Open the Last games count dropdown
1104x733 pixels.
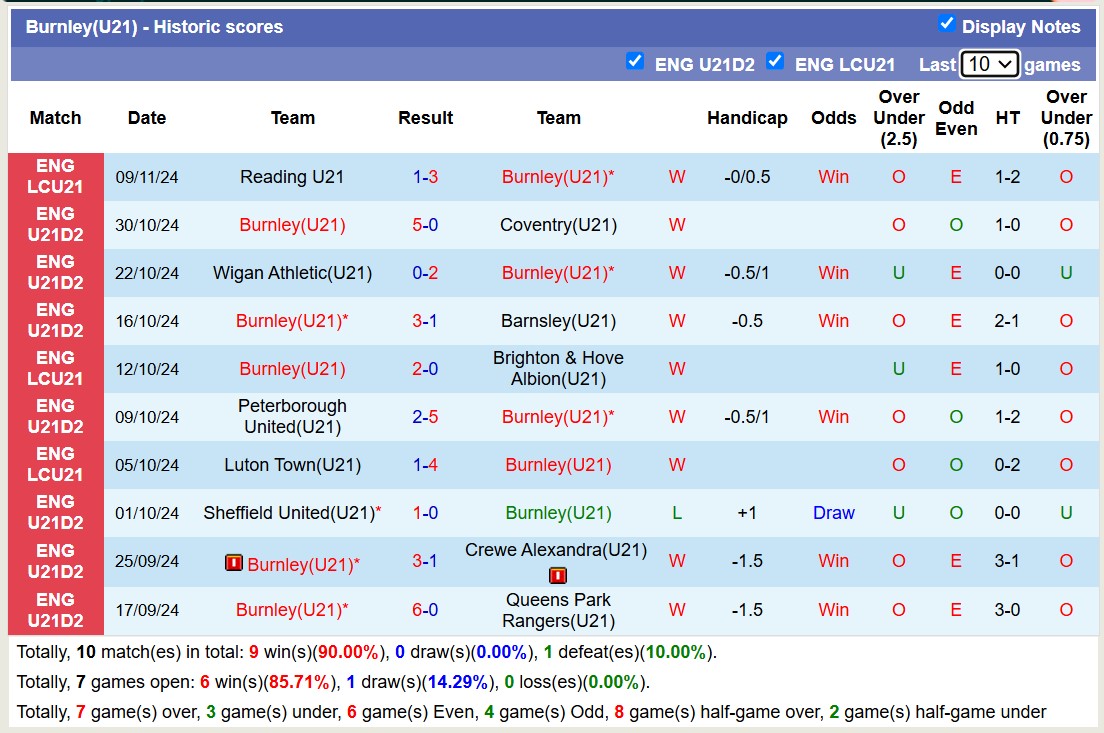pyautogui.click(x=989, y=64)
